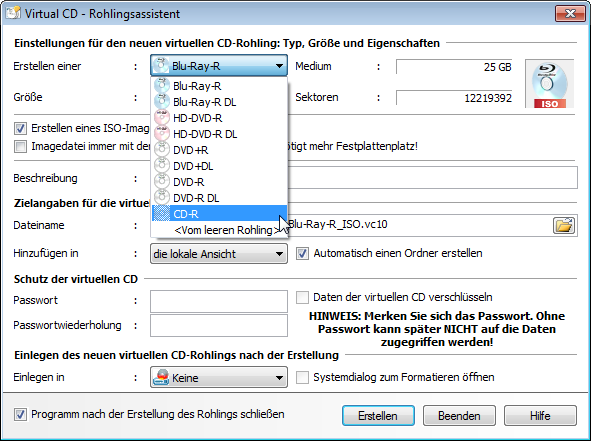Enable Daten der virtuellen CD verschlüsseln
This screenshot has height=441, width=591.
tap(302, 297)
